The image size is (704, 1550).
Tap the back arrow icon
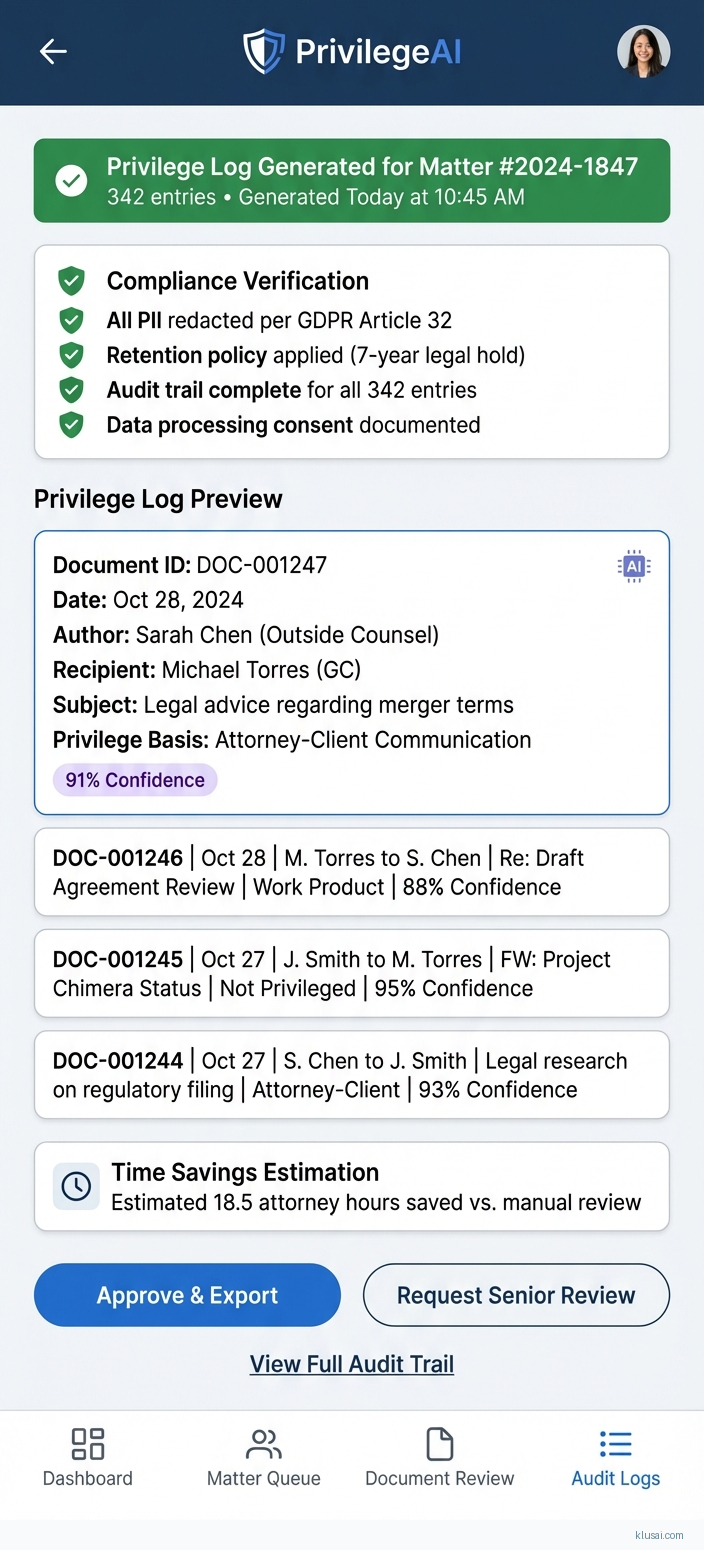pos(53,52)
